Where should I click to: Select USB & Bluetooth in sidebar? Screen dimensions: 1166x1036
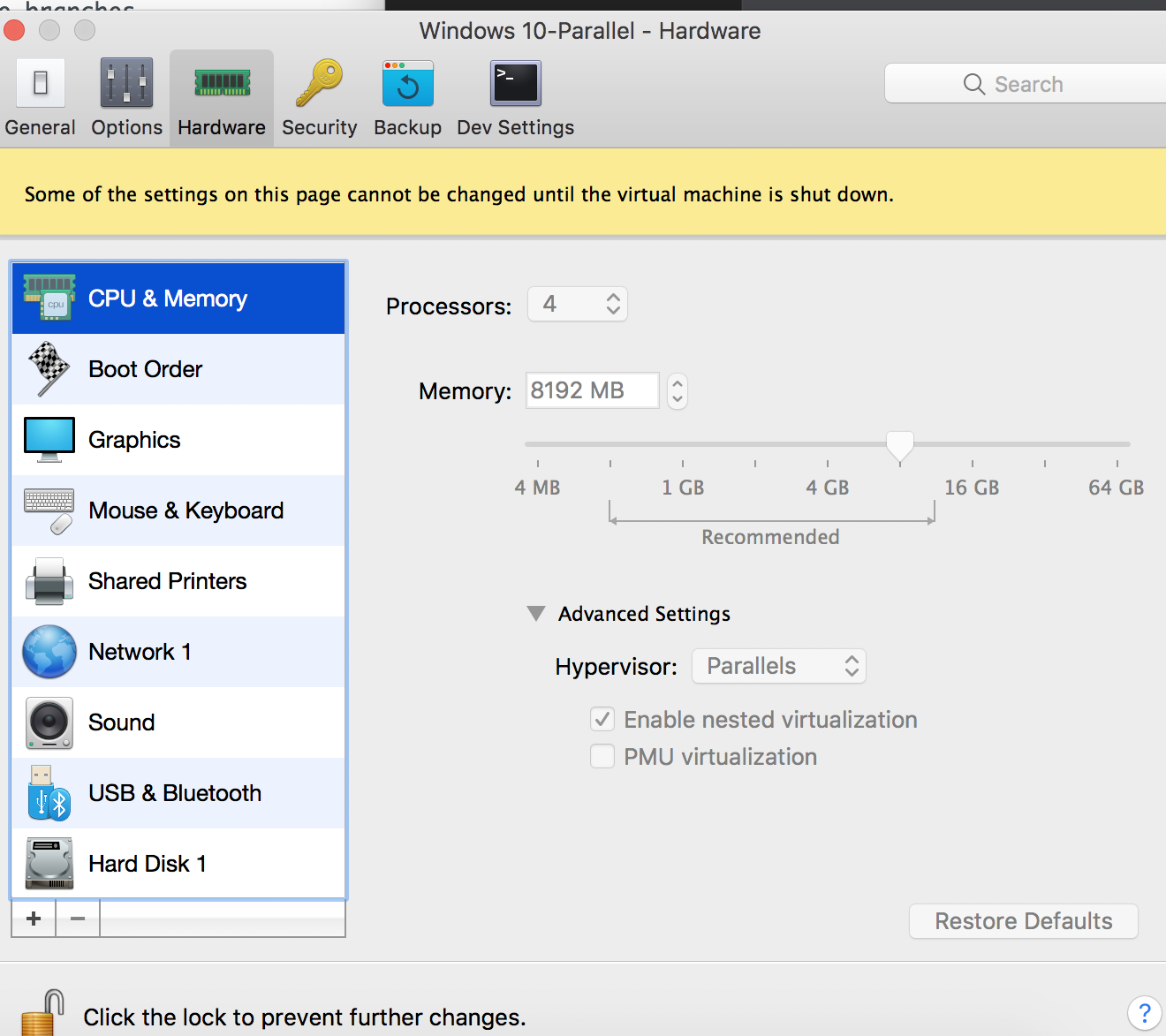178,793
